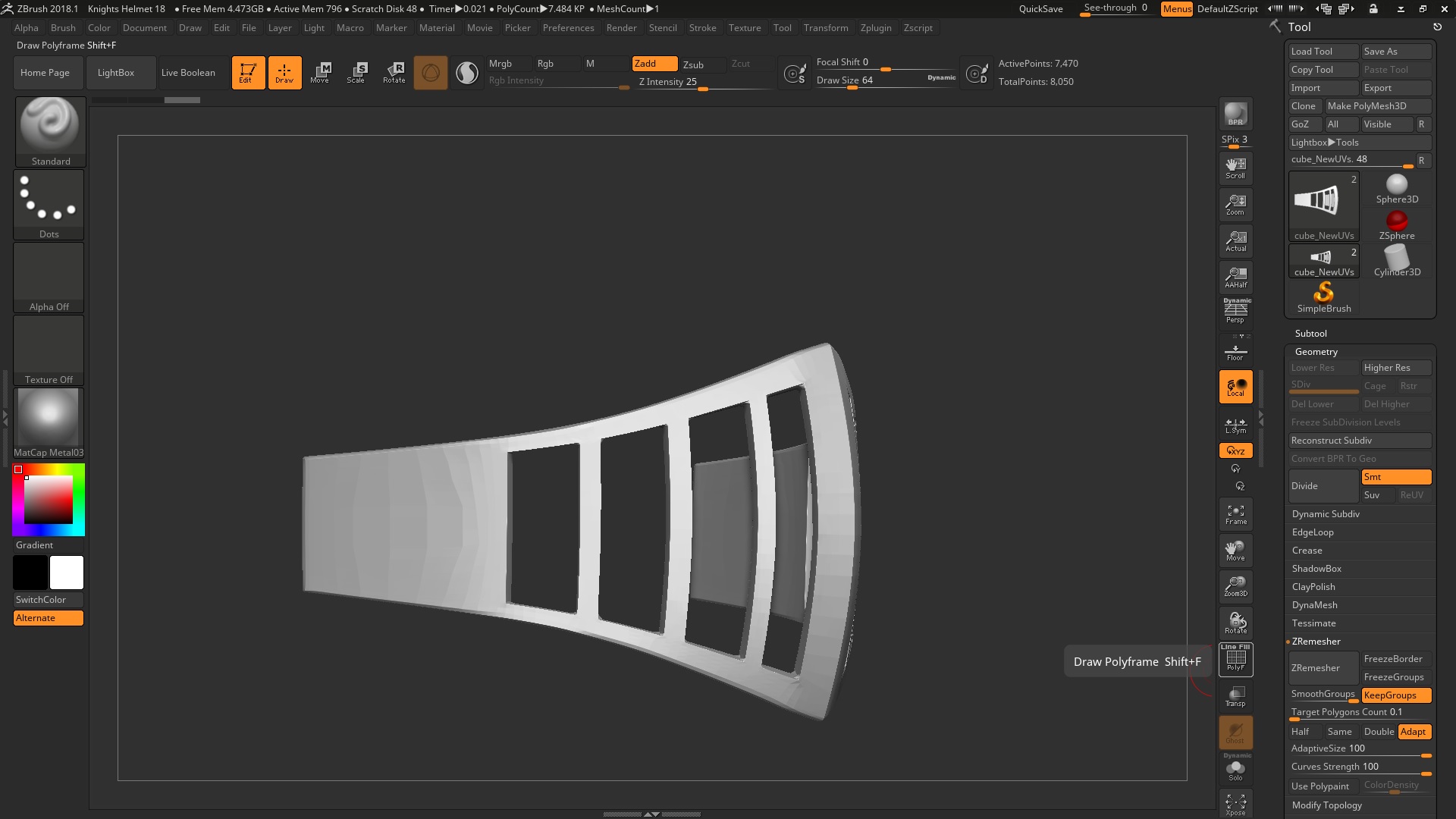This screenshot has height=819, width=1456.
Task: Activate Edit mode button
Action: tap(248, 73)
